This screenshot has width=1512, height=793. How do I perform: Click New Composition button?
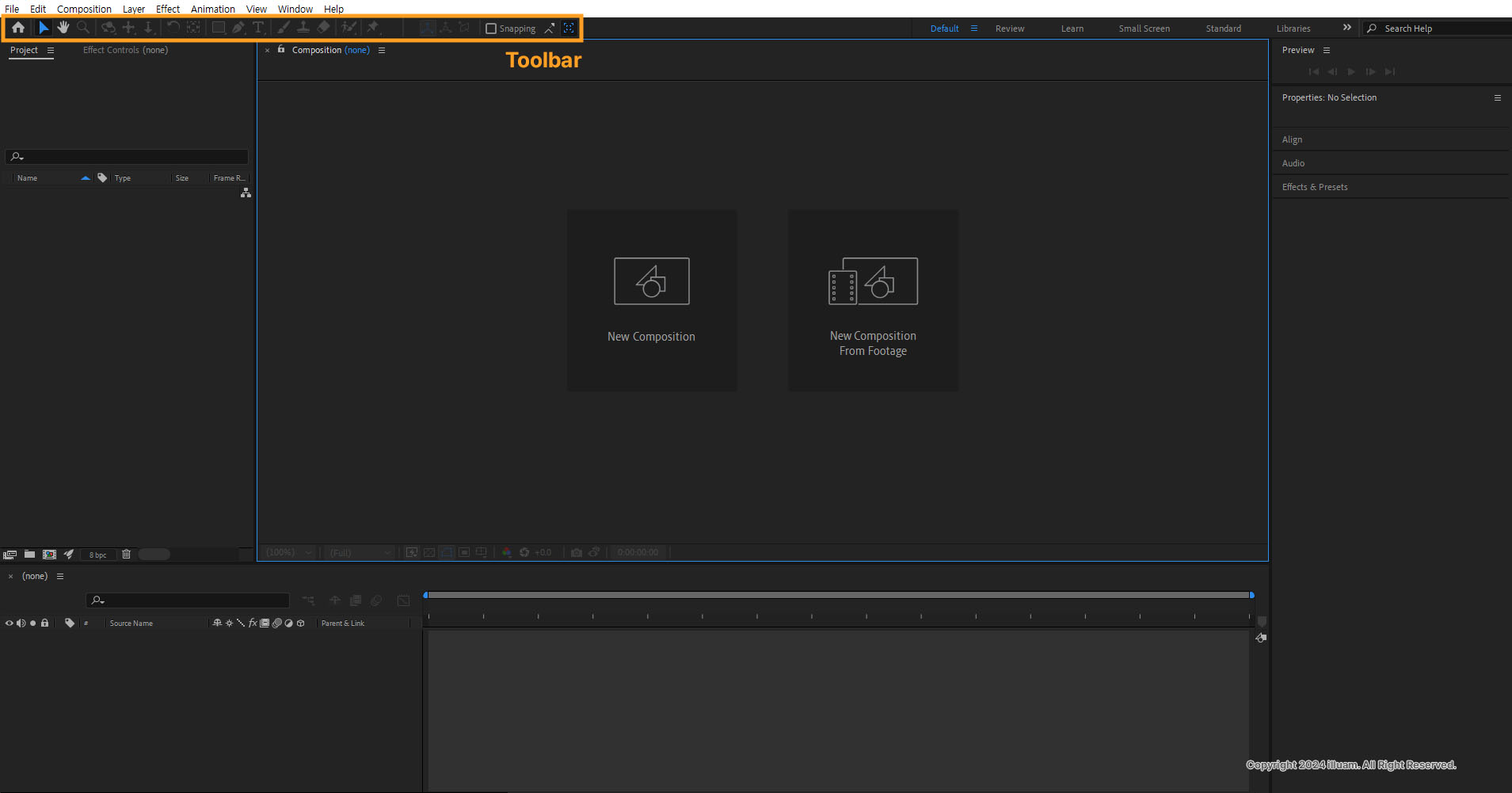tap(652, 300)
